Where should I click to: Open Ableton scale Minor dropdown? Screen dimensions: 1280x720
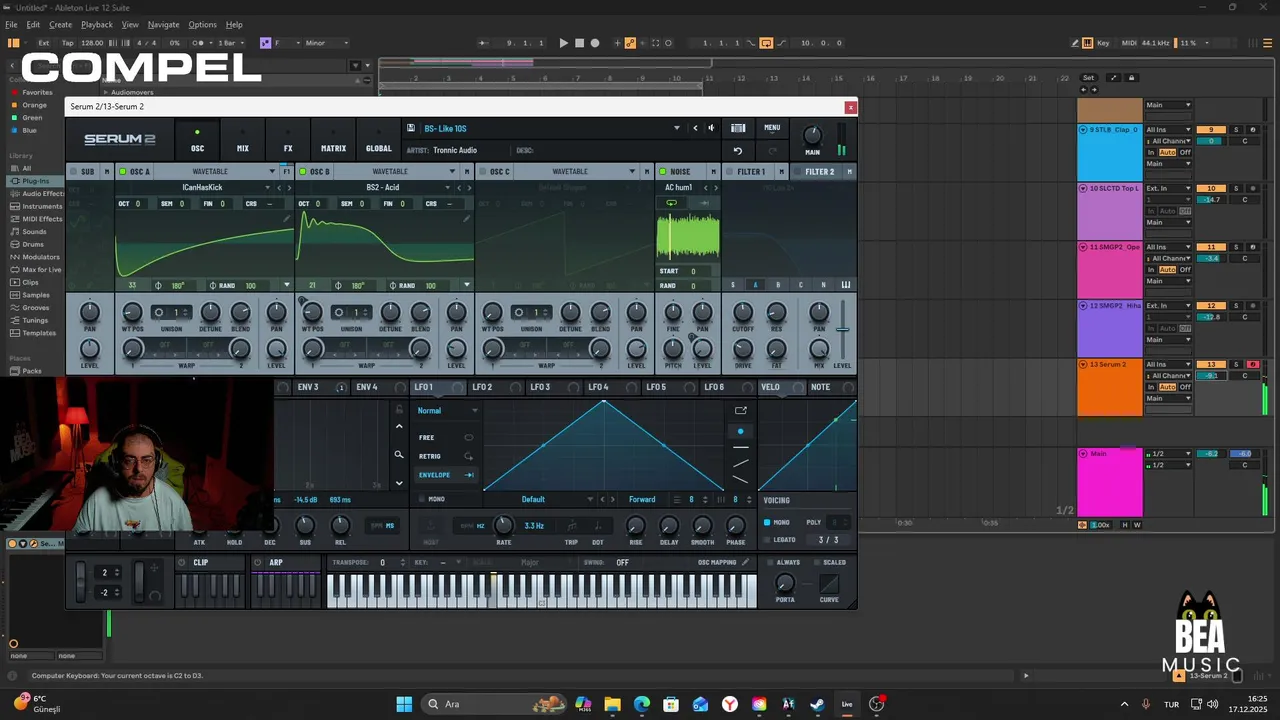(x=327, y=43)
